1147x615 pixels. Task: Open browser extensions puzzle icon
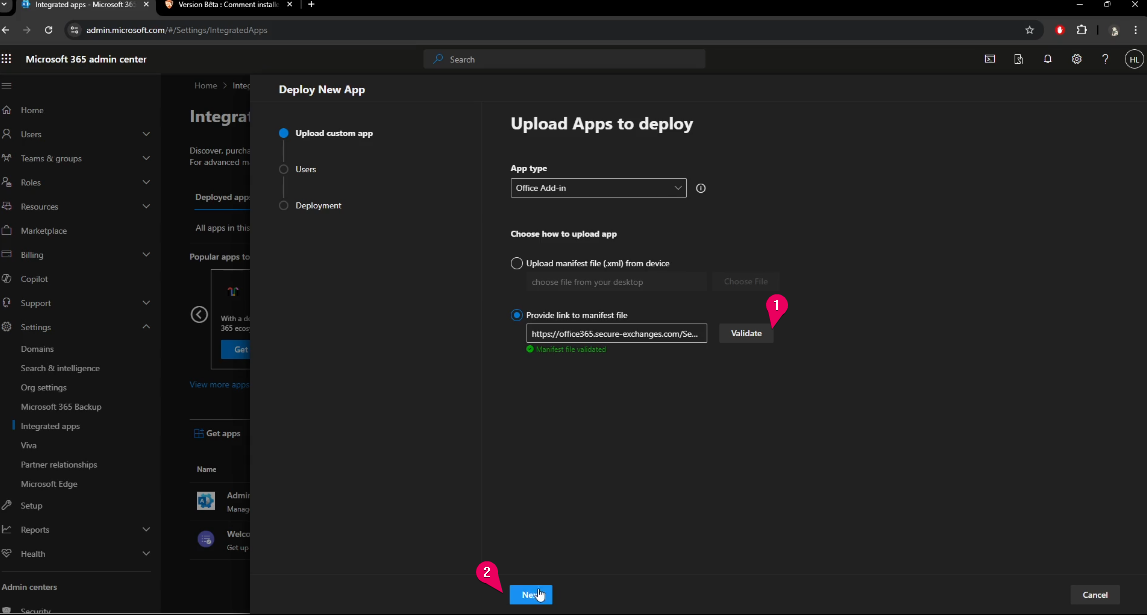point(1081,30)
